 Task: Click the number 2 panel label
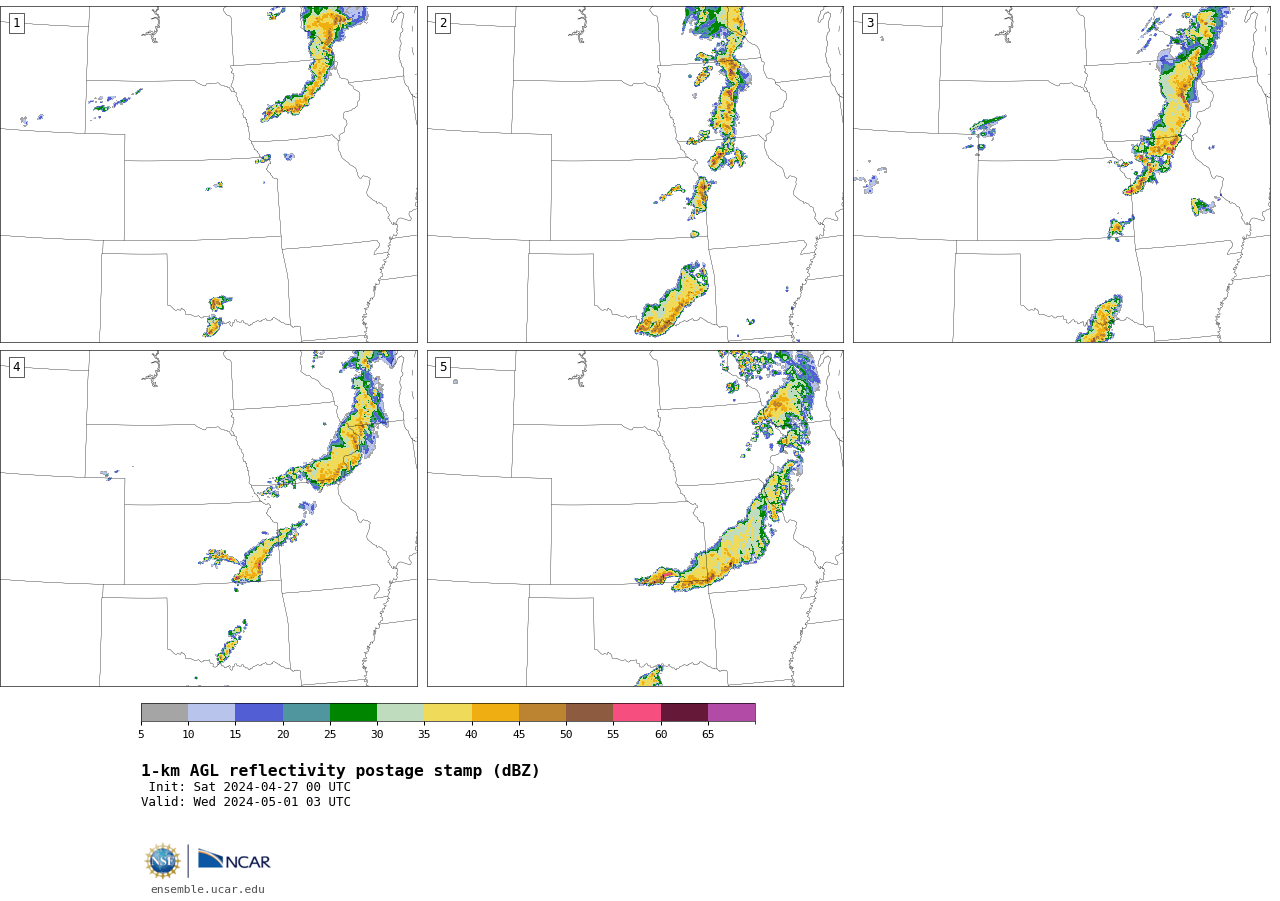(x=443, y=23)
